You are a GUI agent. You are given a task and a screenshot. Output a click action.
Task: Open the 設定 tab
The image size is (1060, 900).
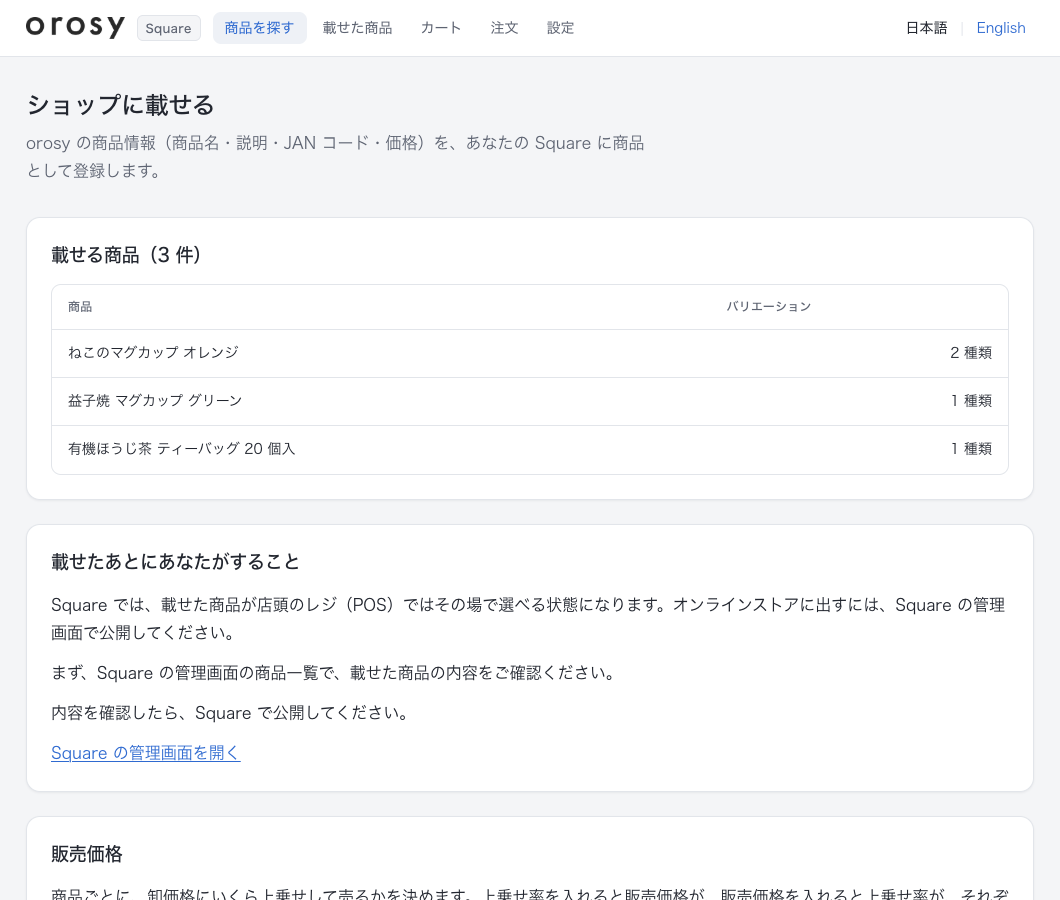[x=560, y=28]
